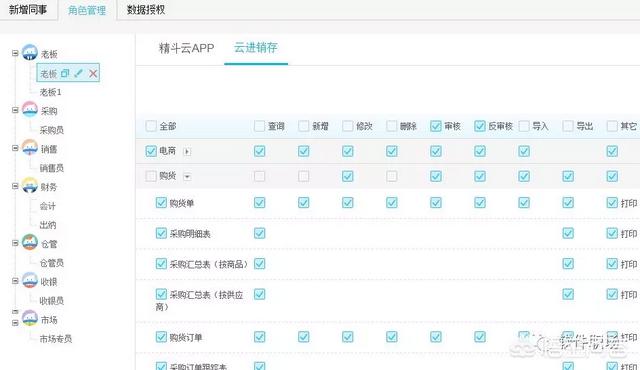Image resolution: width=640 pixels, height=370 pixels.
Task: Check the 删除 column header checkbox
Action: pyautogui.click(x=392, y=126)
